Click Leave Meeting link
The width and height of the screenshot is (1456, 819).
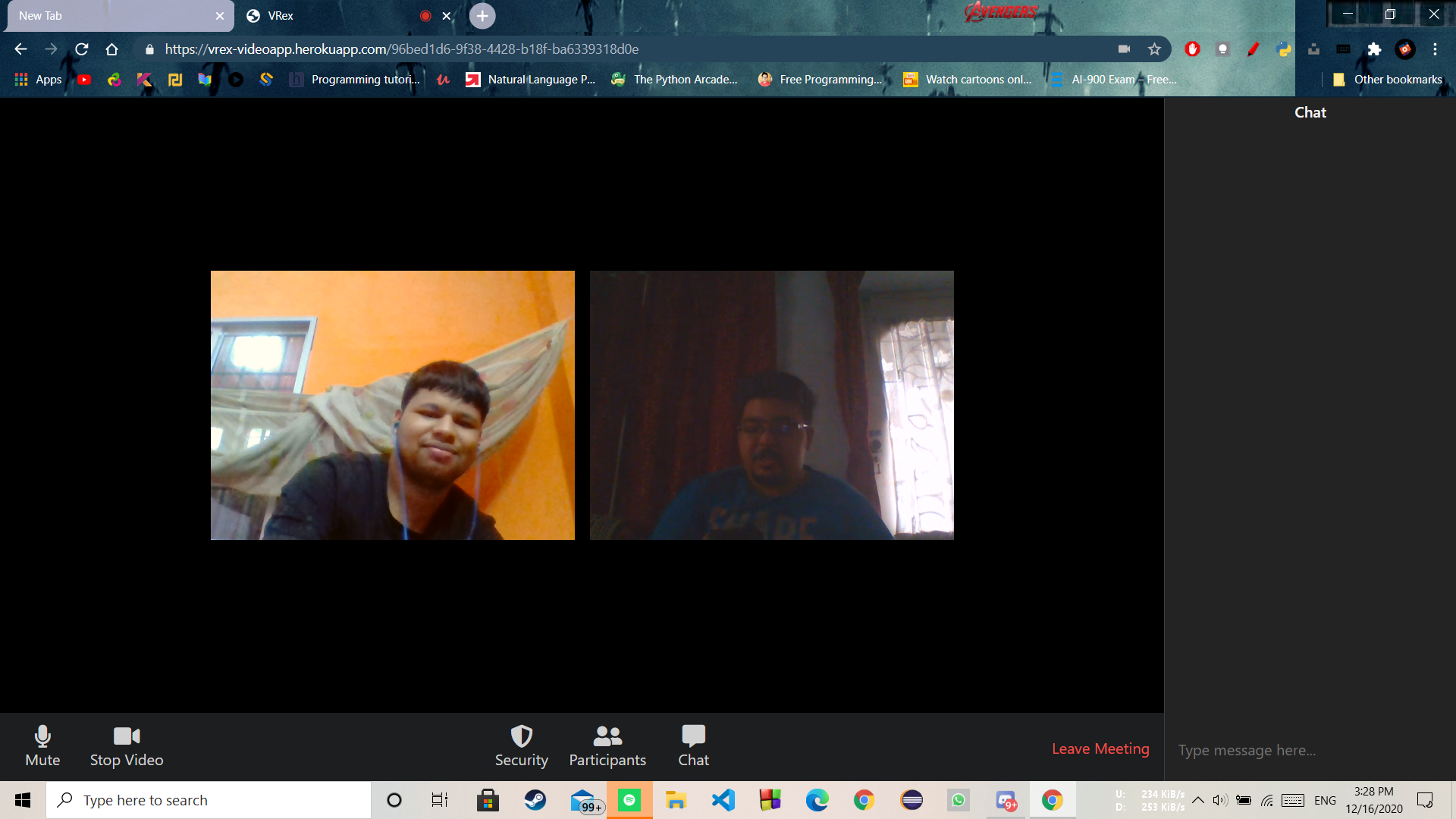pos(1100,748)
